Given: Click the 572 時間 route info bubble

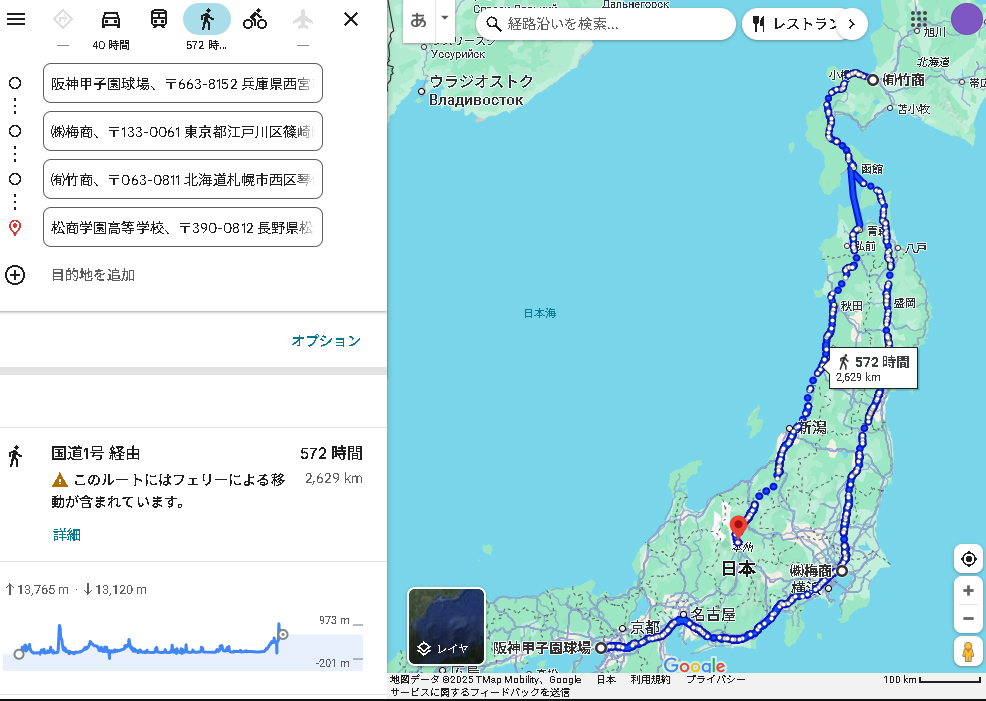Looking at the screenshot, I should coord(873,368).
